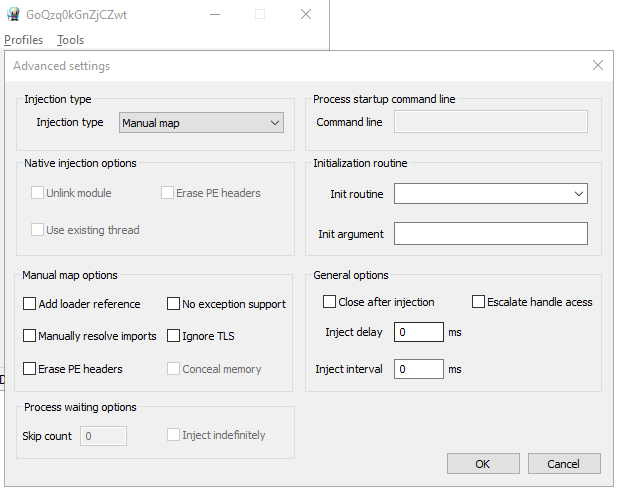
Task: Click the Init argument text field
Action: 490,233
